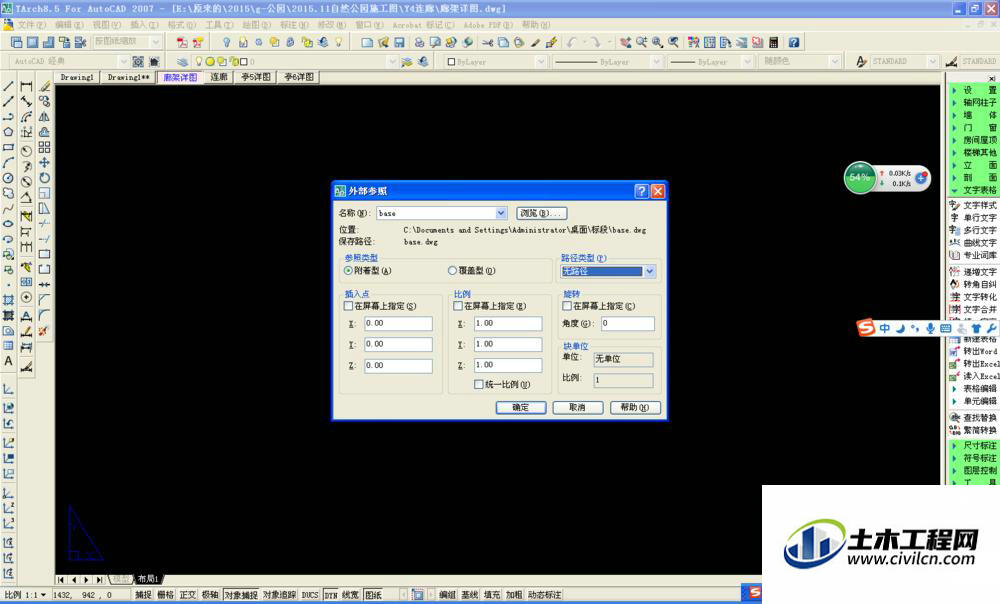The height and width of the screenshot is (604, 1000).
Task: Check rotation 在屏幕上指定(C) checkbox
Action: [x=567, y=306]
